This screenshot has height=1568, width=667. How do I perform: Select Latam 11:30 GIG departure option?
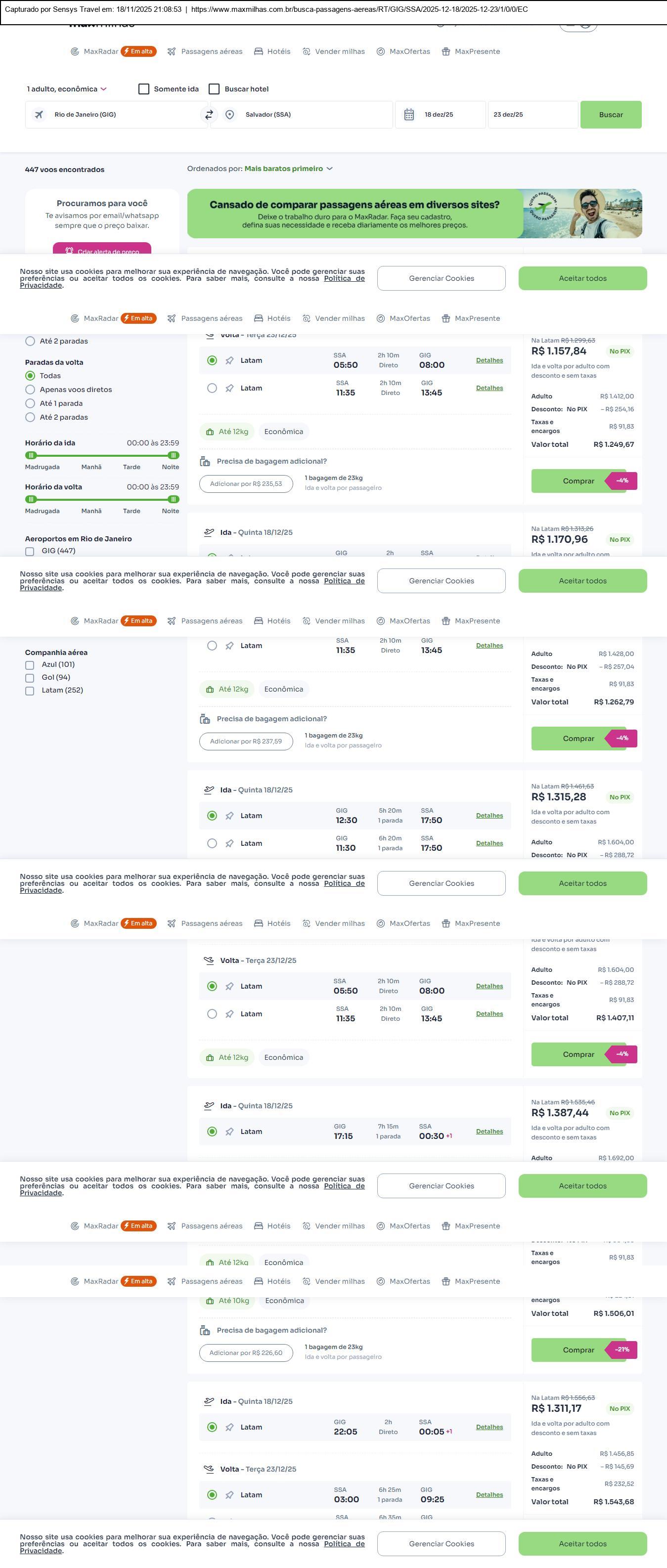click(x=212, y=843)
